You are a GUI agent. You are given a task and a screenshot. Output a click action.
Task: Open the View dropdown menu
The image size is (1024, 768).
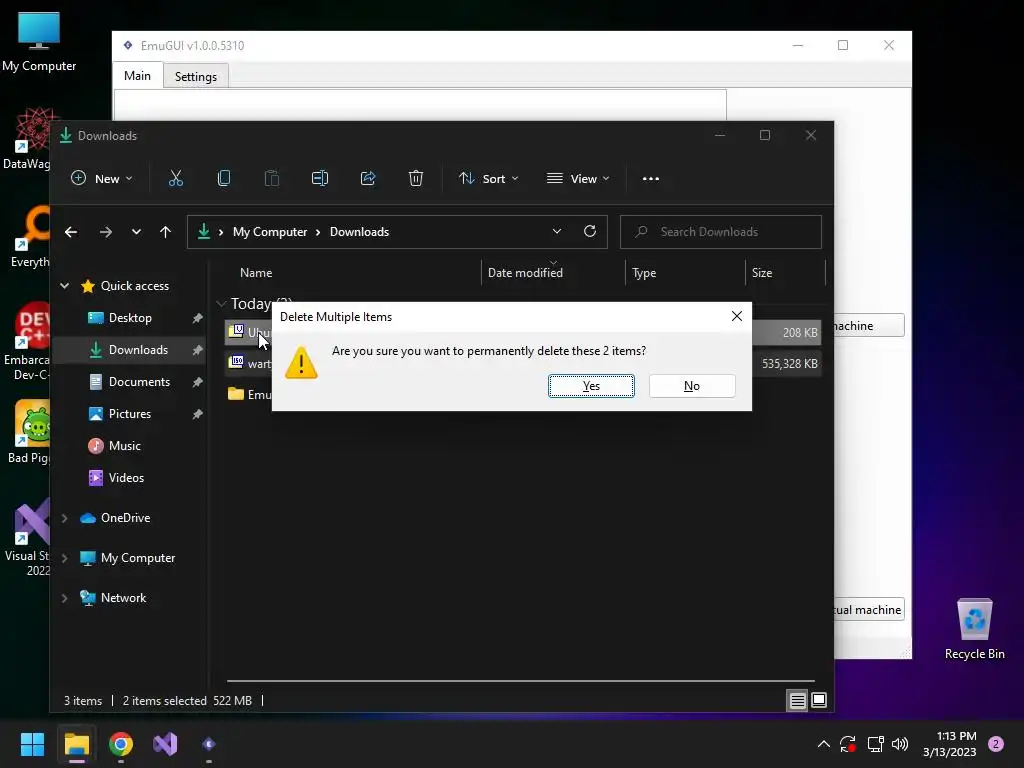(x=579, y=178)
